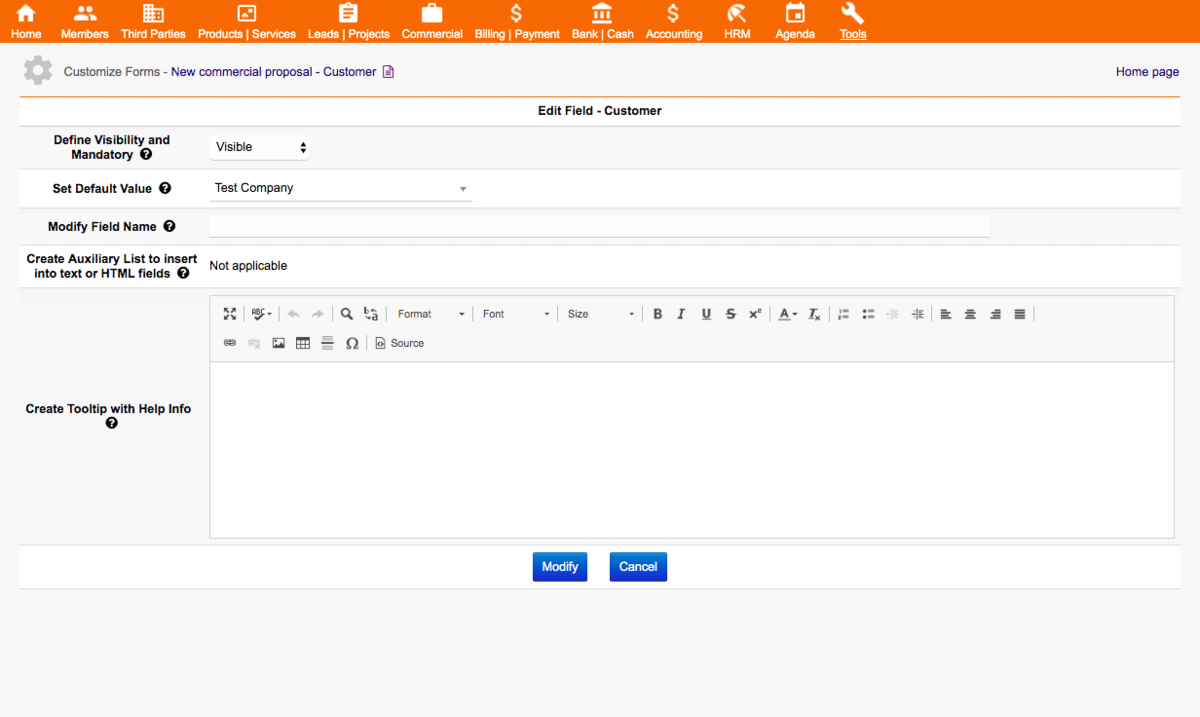Open the Visible visibility dropdown

coord(259,146)
